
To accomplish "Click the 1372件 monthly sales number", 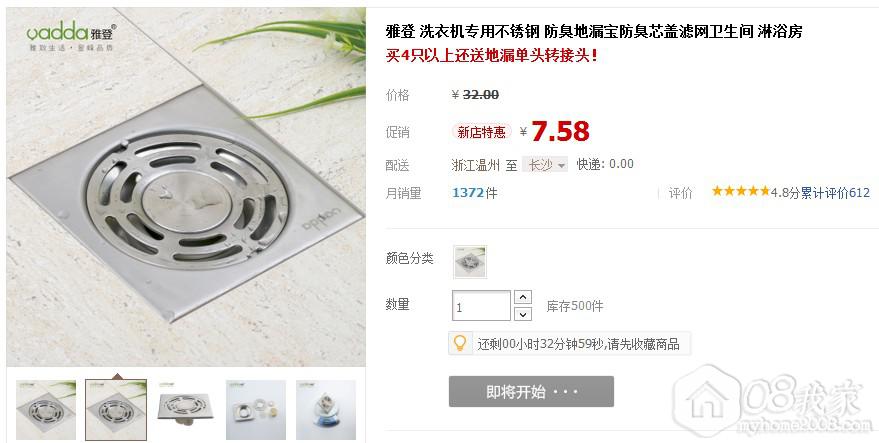I will (x=474, y=193).
